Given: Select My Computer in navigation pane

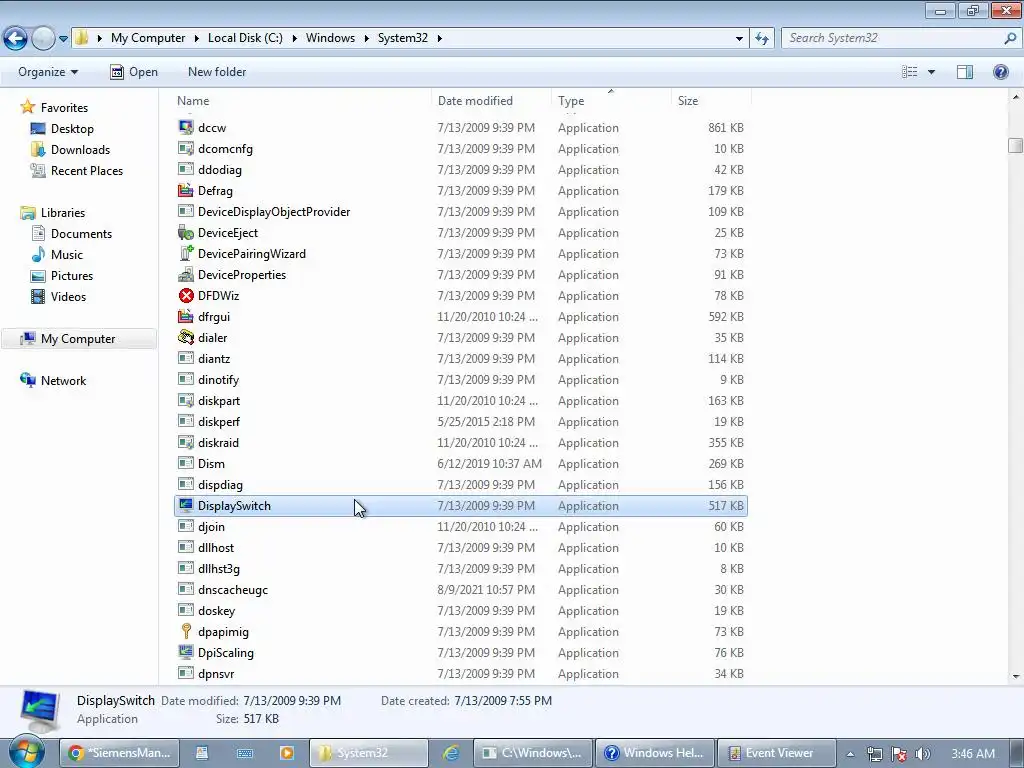Looking at the screenshot, I should click(x=78, y=339).
